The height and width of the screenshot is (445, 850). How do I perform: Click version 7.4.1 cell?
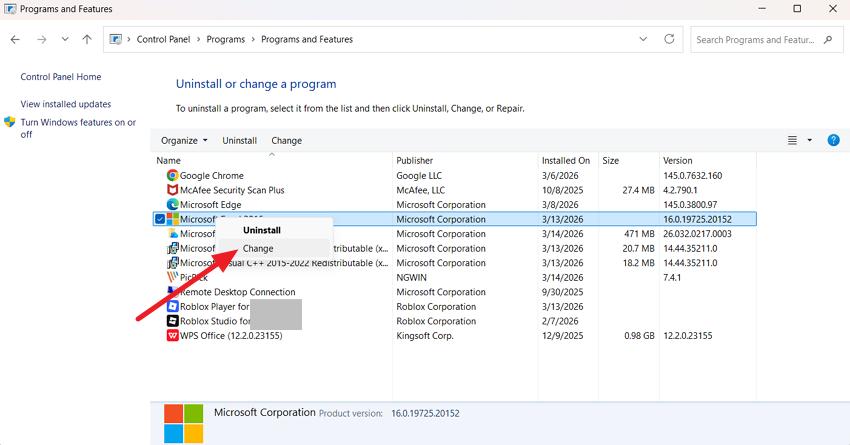tap(672, 278)
